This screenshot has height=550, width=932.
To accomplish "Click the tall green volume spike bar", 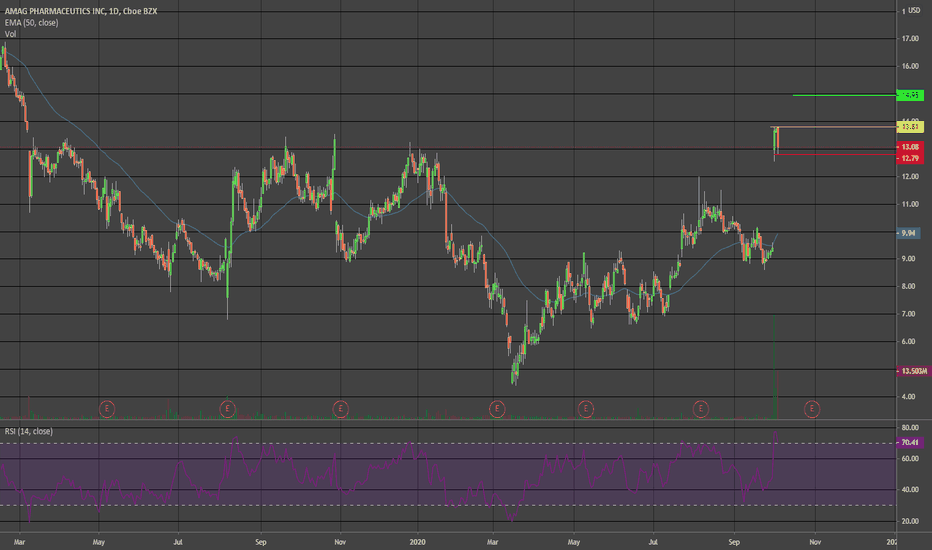I will (x=774, y=367).
